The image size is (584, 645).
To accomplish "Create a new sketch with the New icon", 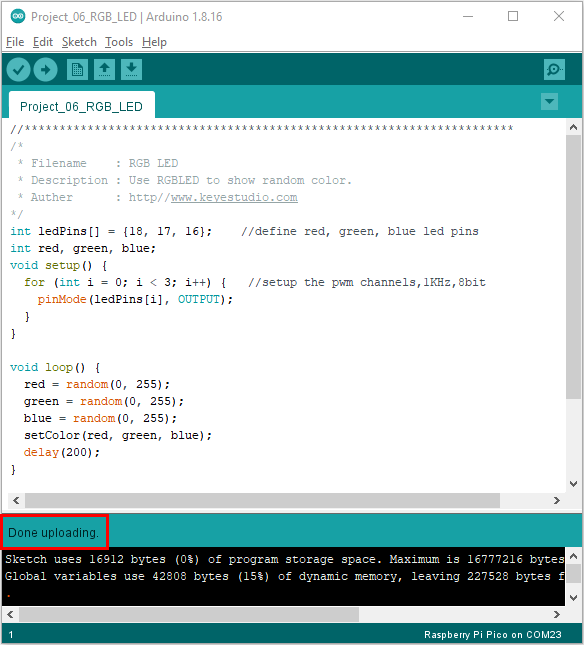I will click(x=77, y=69).
